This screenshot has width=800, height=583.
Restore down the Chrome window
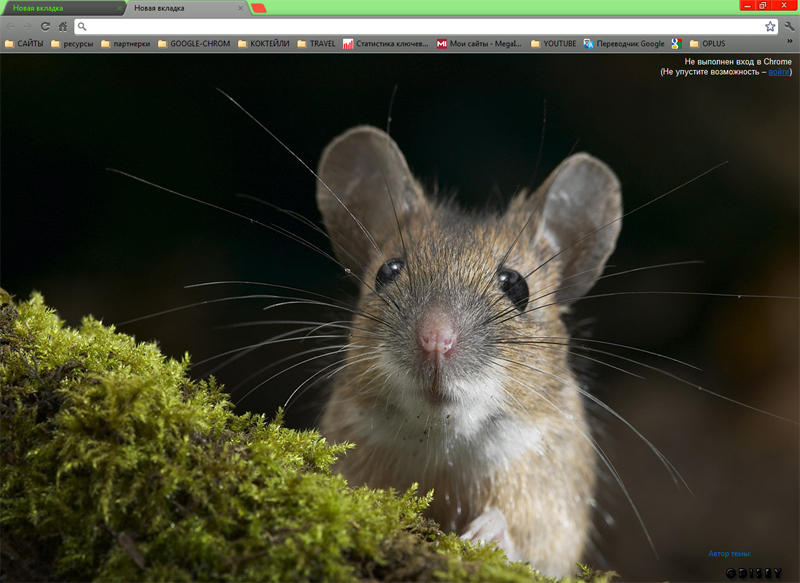click(x=763, y=5)
